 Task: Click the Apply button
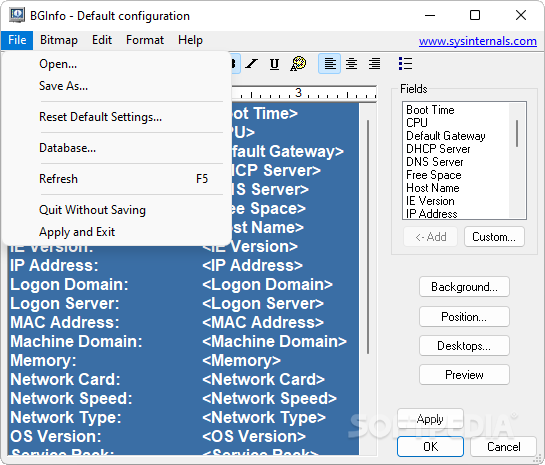click(x=430, y=419)
